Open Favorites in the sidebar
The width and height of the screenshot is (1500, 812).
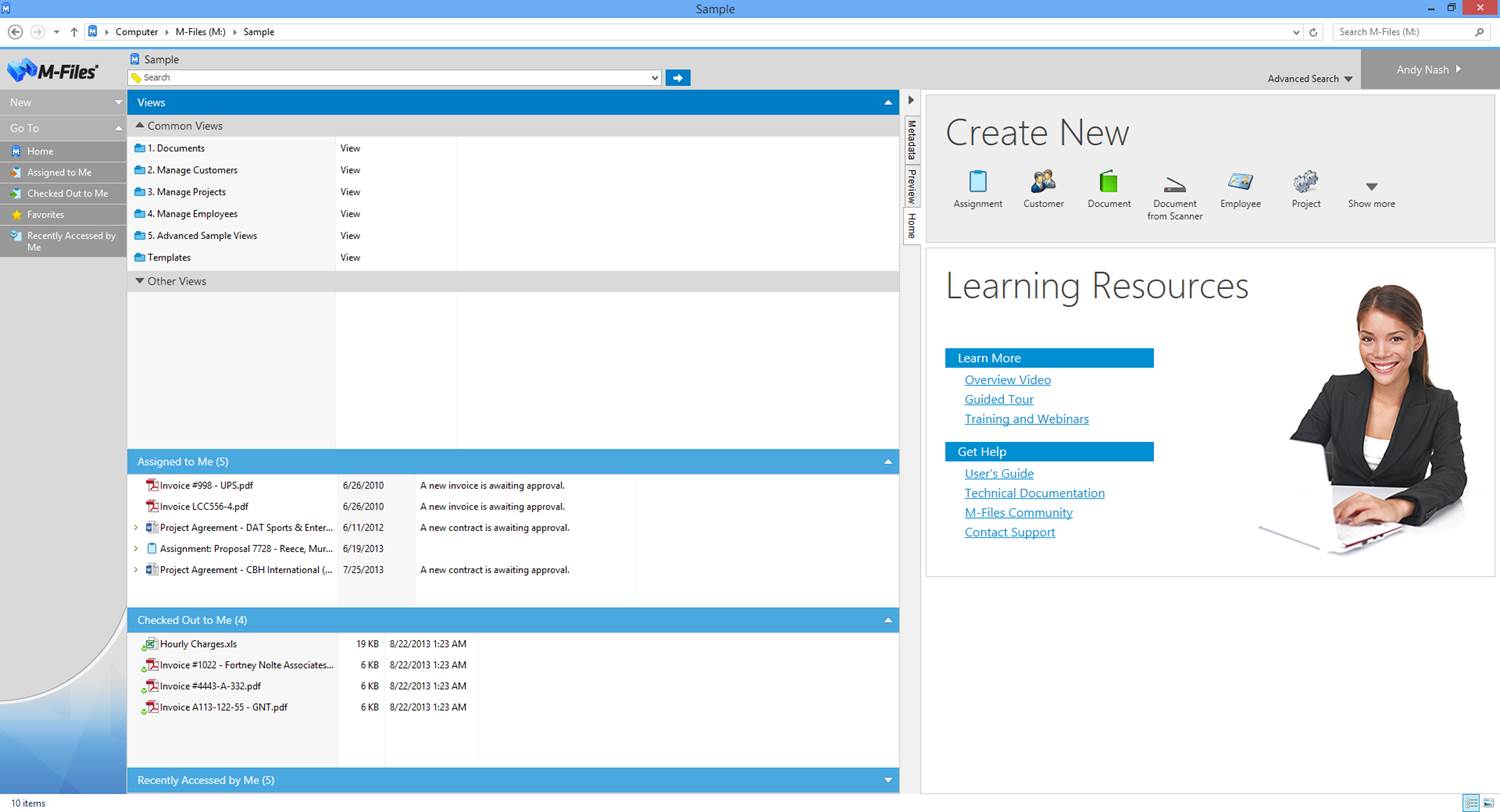pos(63,214)
